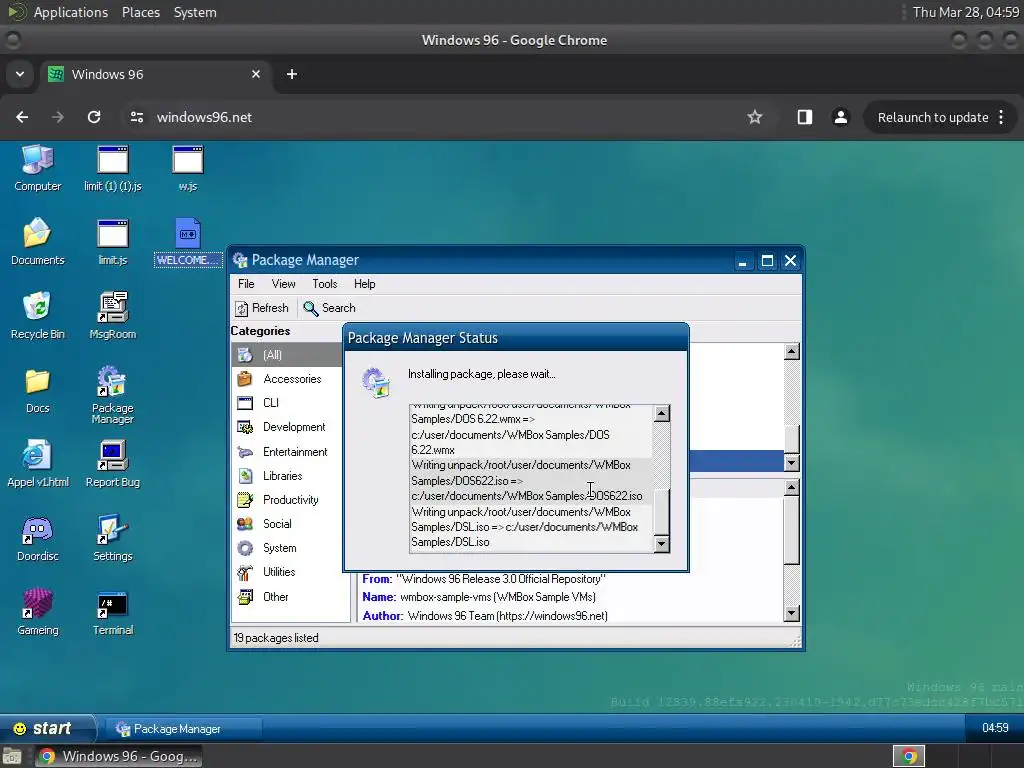The height and width of the screenshot is (768, 1024).
Task: Select the WELCOME markdown file icon
Action: (187, 242)
